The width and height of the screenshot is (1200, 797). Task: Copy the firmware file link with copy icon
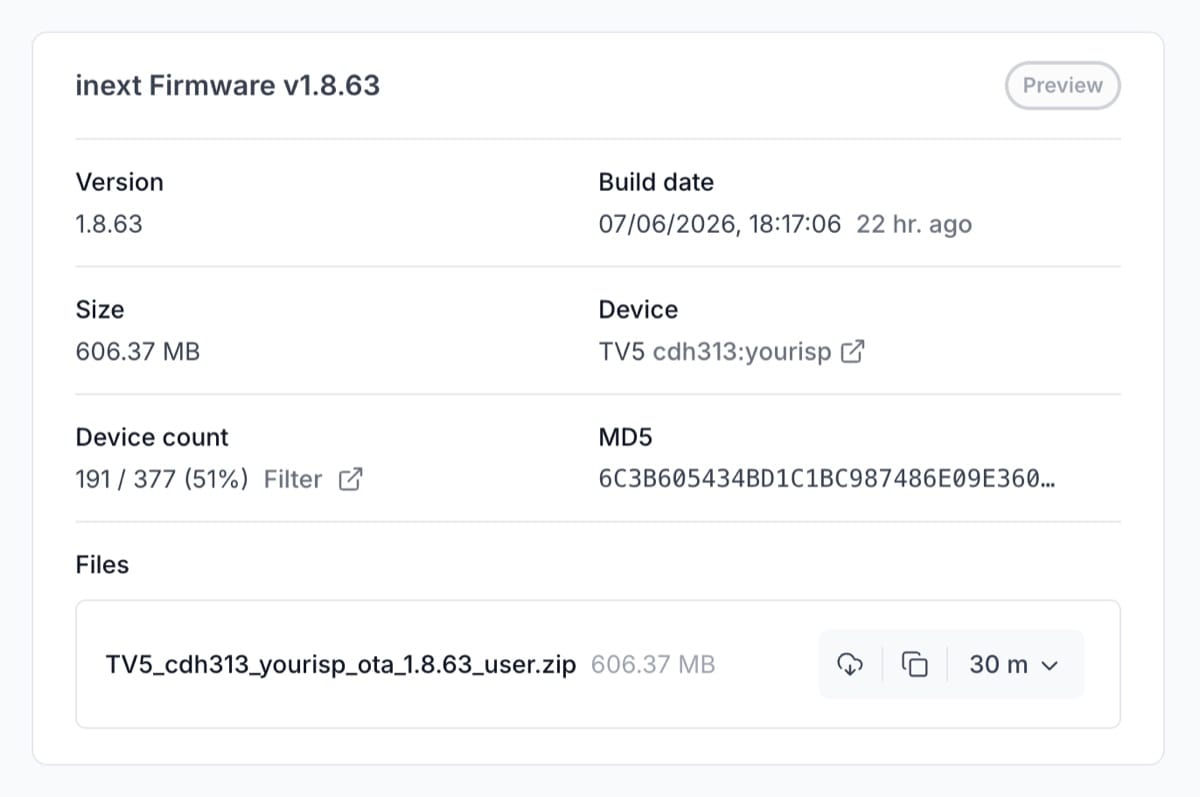point(915,664)
